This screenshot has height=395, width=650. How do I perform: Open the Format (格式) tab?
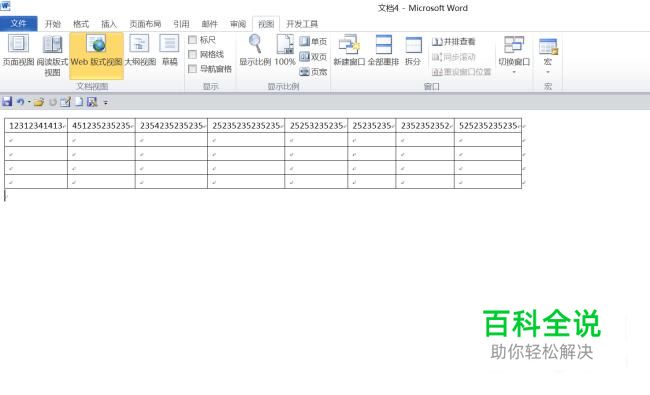(x=81, y=24)
